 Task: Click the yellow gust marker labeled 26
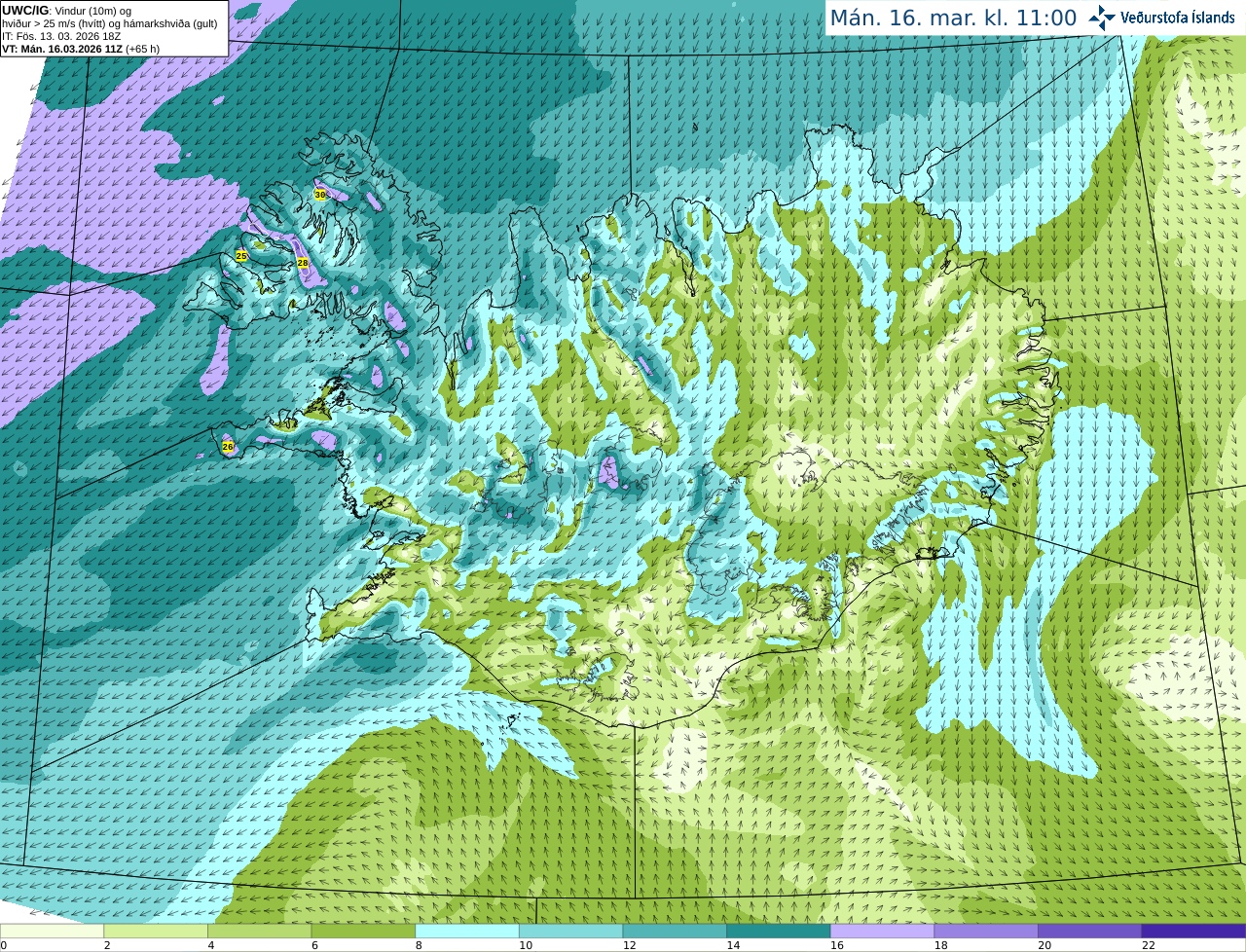(x=228, y=447)
